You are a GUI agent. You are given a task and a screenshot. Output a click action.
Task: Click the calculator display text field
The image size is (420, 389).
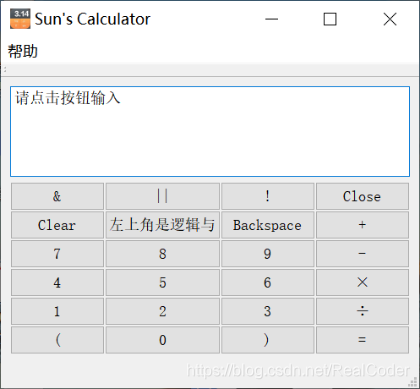click(x=210, y=131)
